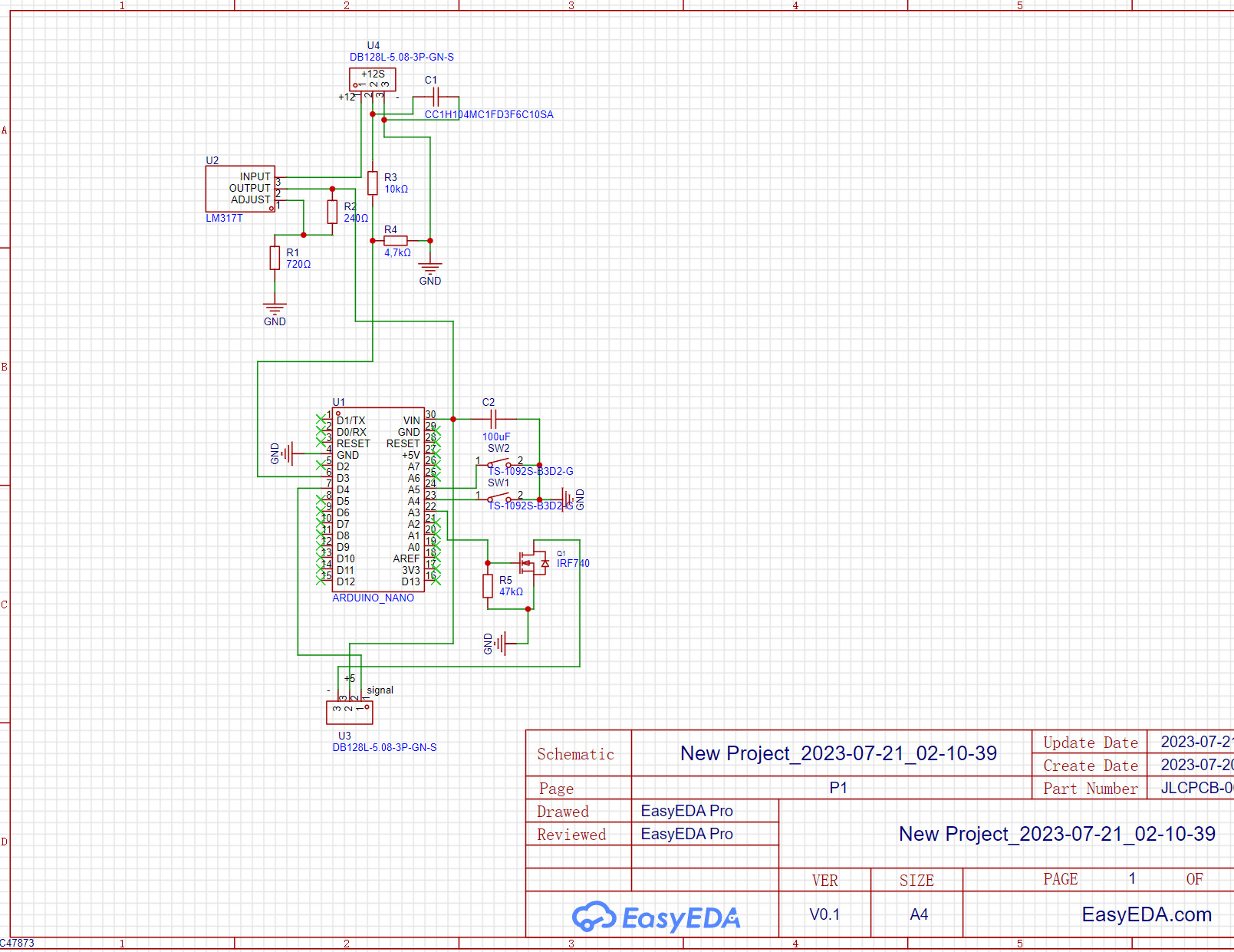Click the SW2 designator label
Viewport: 1234px width, 952px height.
coord(499,448)
